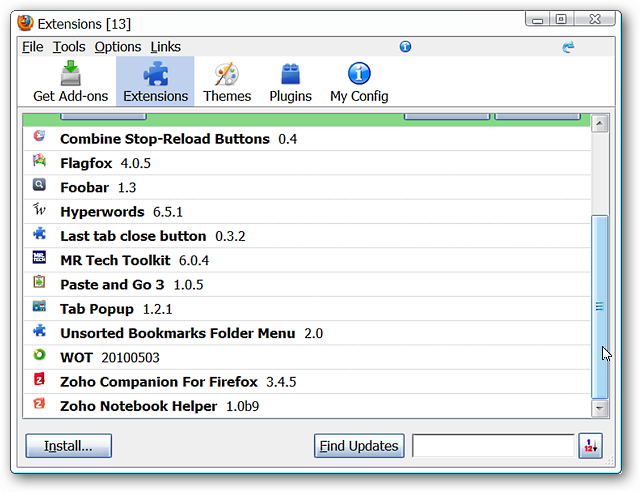
Task: Click the blue refresh arrow icon in menu bar
Action: pyautogui.click(x=568, y=47)
